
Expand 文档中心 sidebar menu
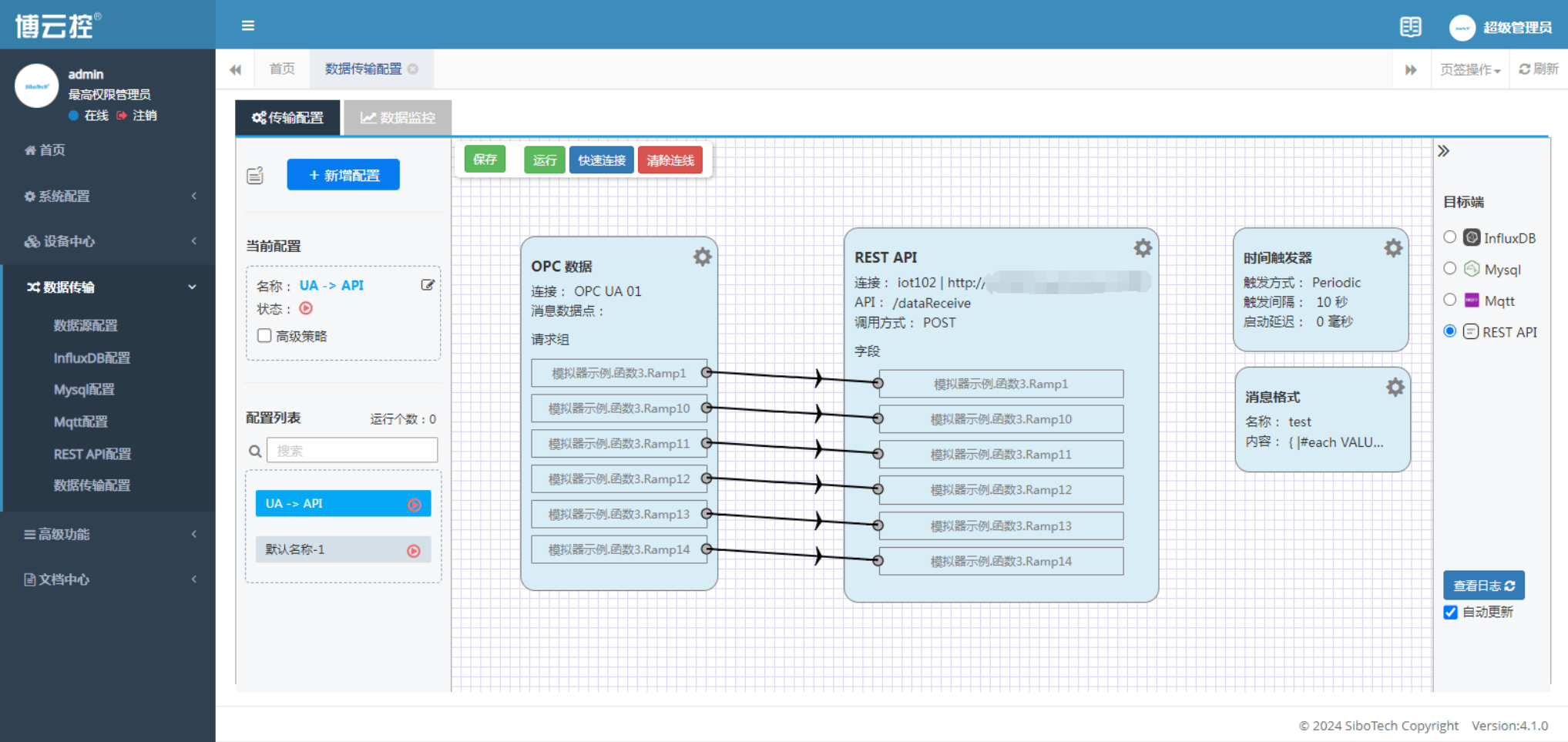pos(108,579)
